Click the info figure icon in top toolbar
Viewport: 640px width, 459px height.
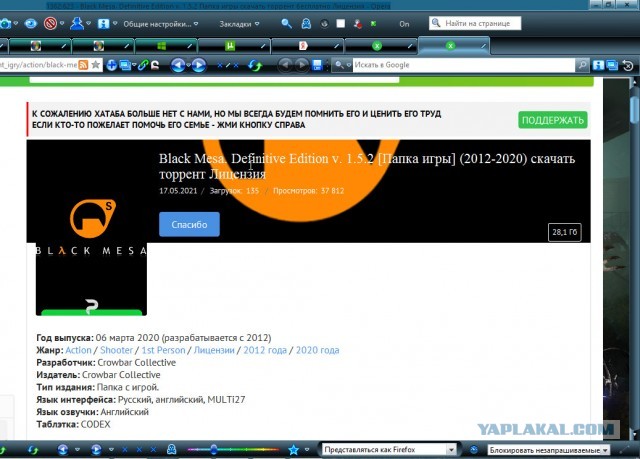click(x=103, y=24)
